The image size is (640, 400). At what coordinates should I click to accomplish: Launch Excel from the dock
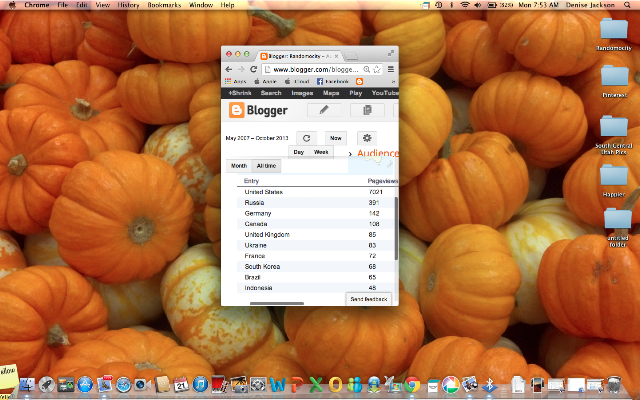tap(316, 384)
